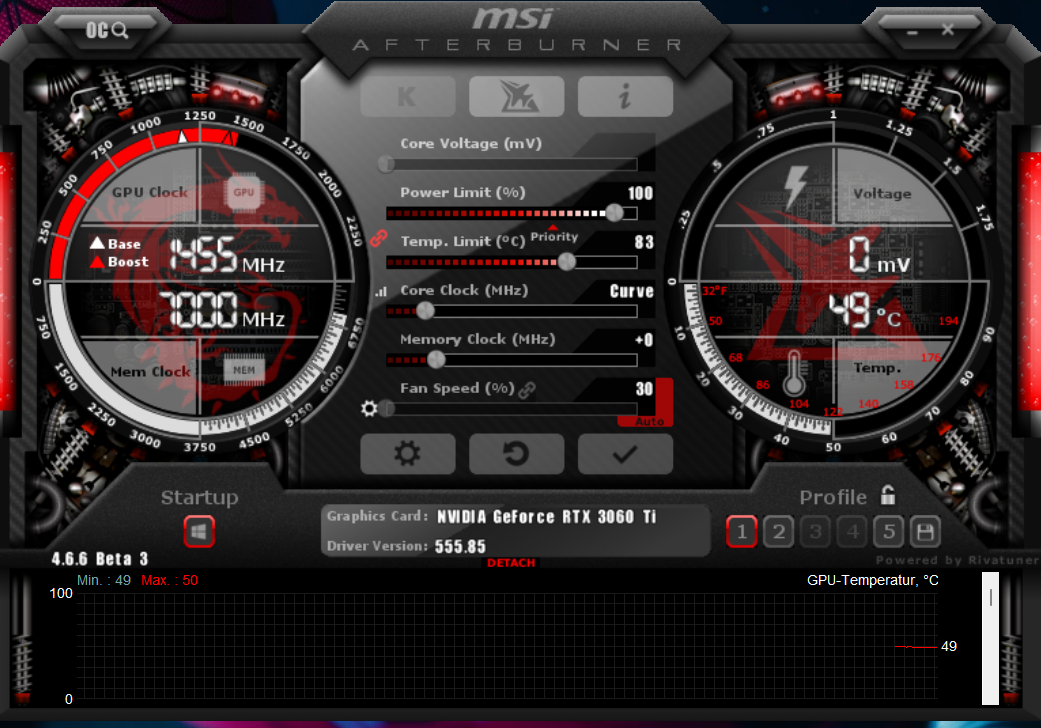Click the GPU-Temperatur graph title
This screenshot has height=728, width=1041.
872,580
